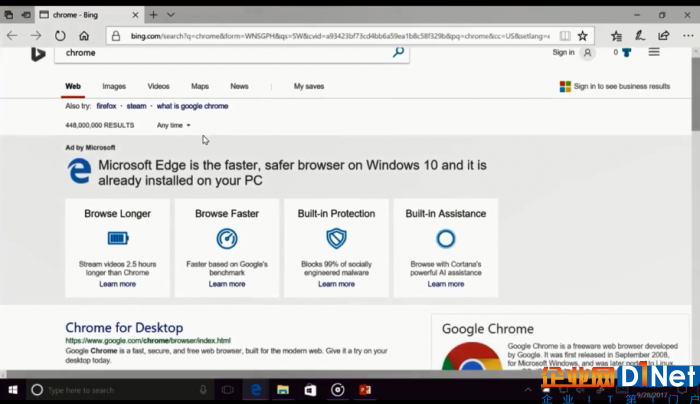Try the firefox suggestion link
The width and height of the screenshot is (700, 404).
point(106,106)
